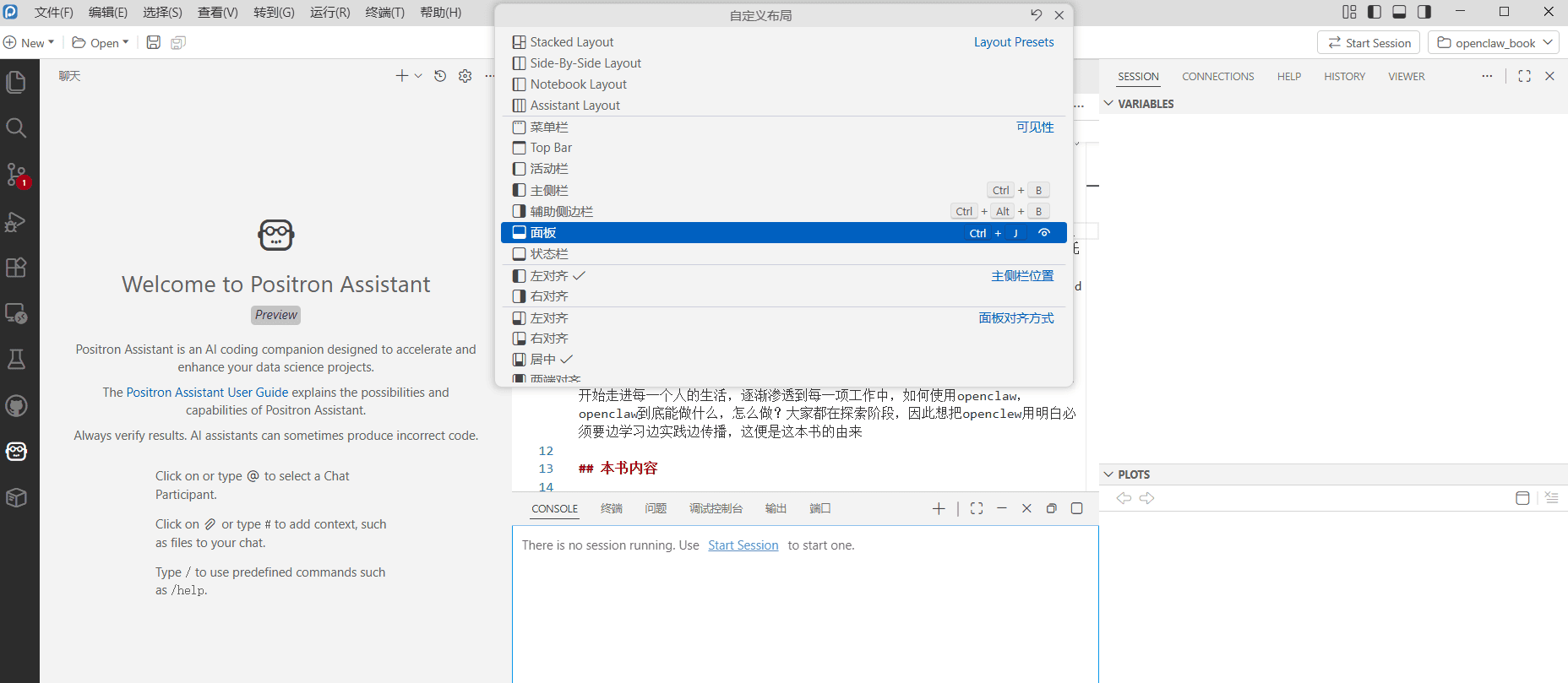
Task: Maximize the right sidebar panel
Action: tap(1524, 76)
